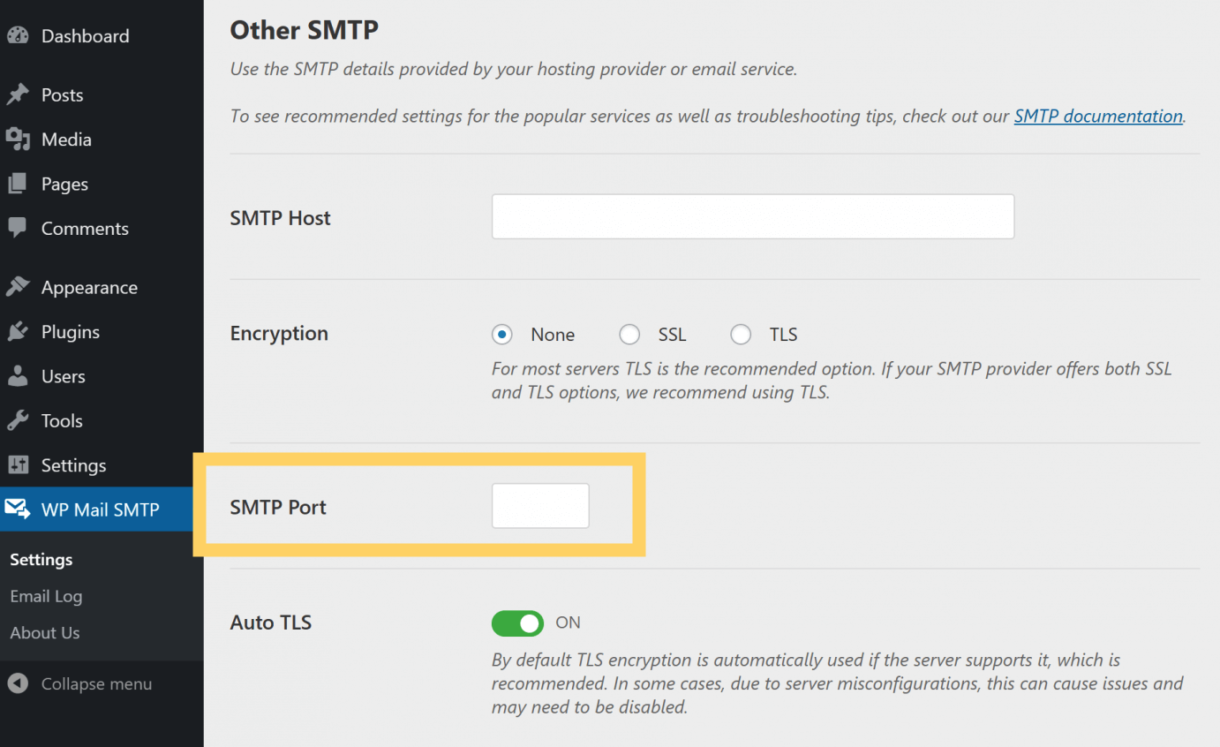Open the Media library icon

pos(20,139)
